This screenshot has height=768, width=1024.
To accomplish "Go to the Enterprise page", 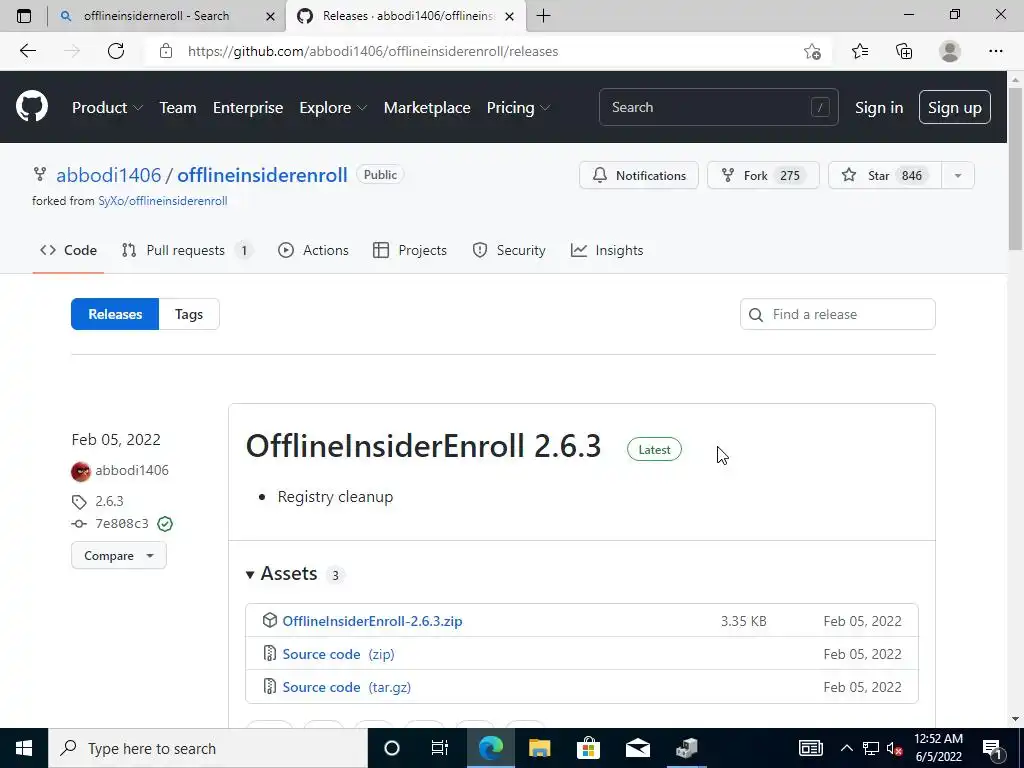I will tap(248, 108).
